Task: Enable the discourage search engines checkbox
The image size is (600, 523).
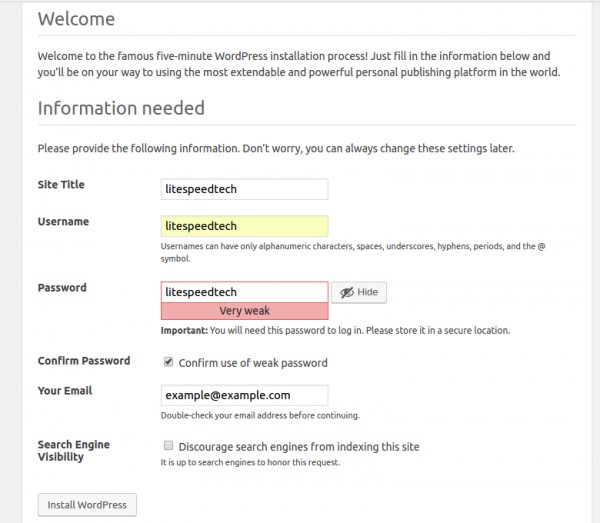Action: 168,446
